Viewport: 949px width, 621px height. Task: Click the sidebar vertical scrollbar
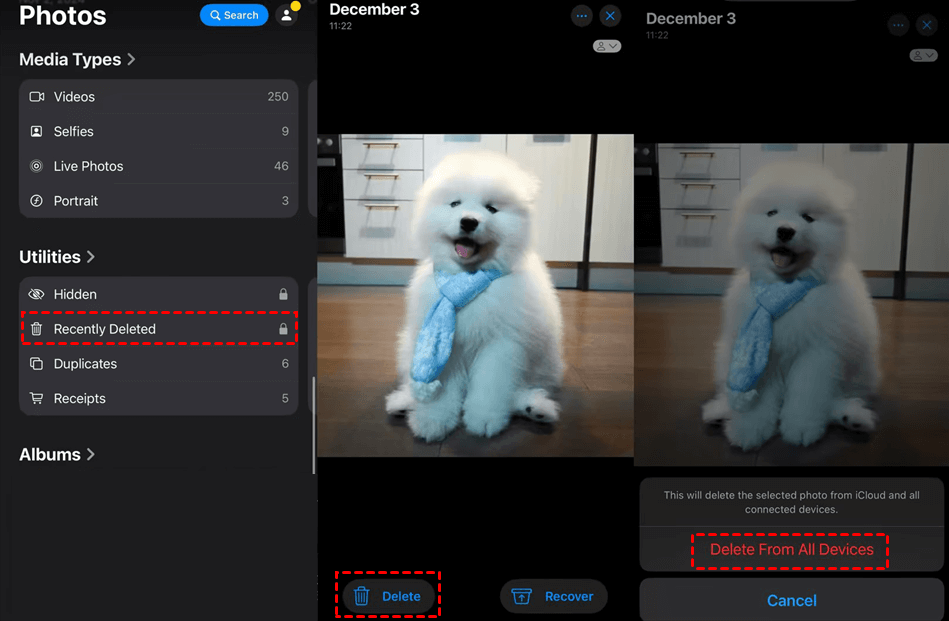314,426
